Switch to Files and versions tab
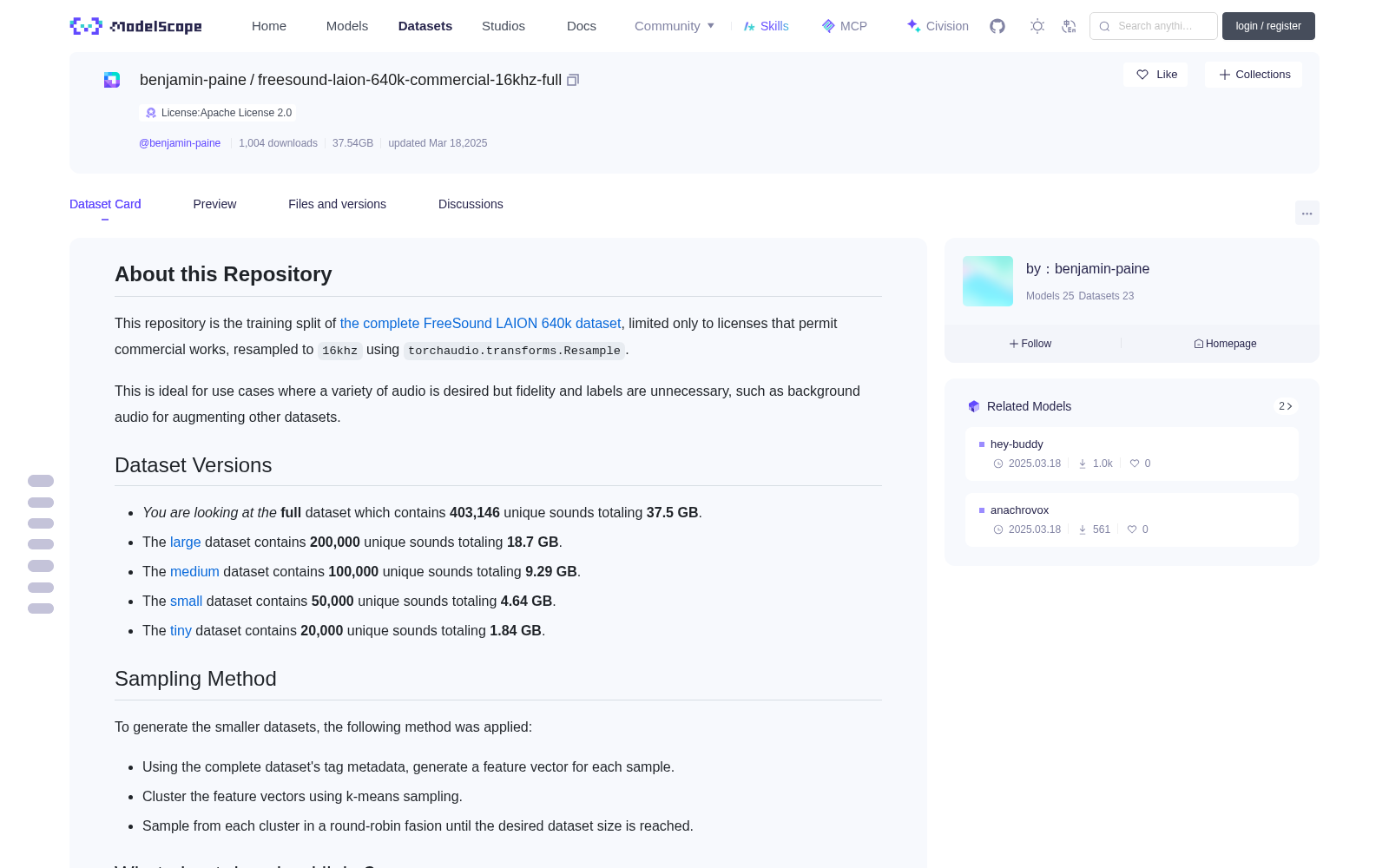The width and height of the screenshot is (1389, 868). point(337,204)
